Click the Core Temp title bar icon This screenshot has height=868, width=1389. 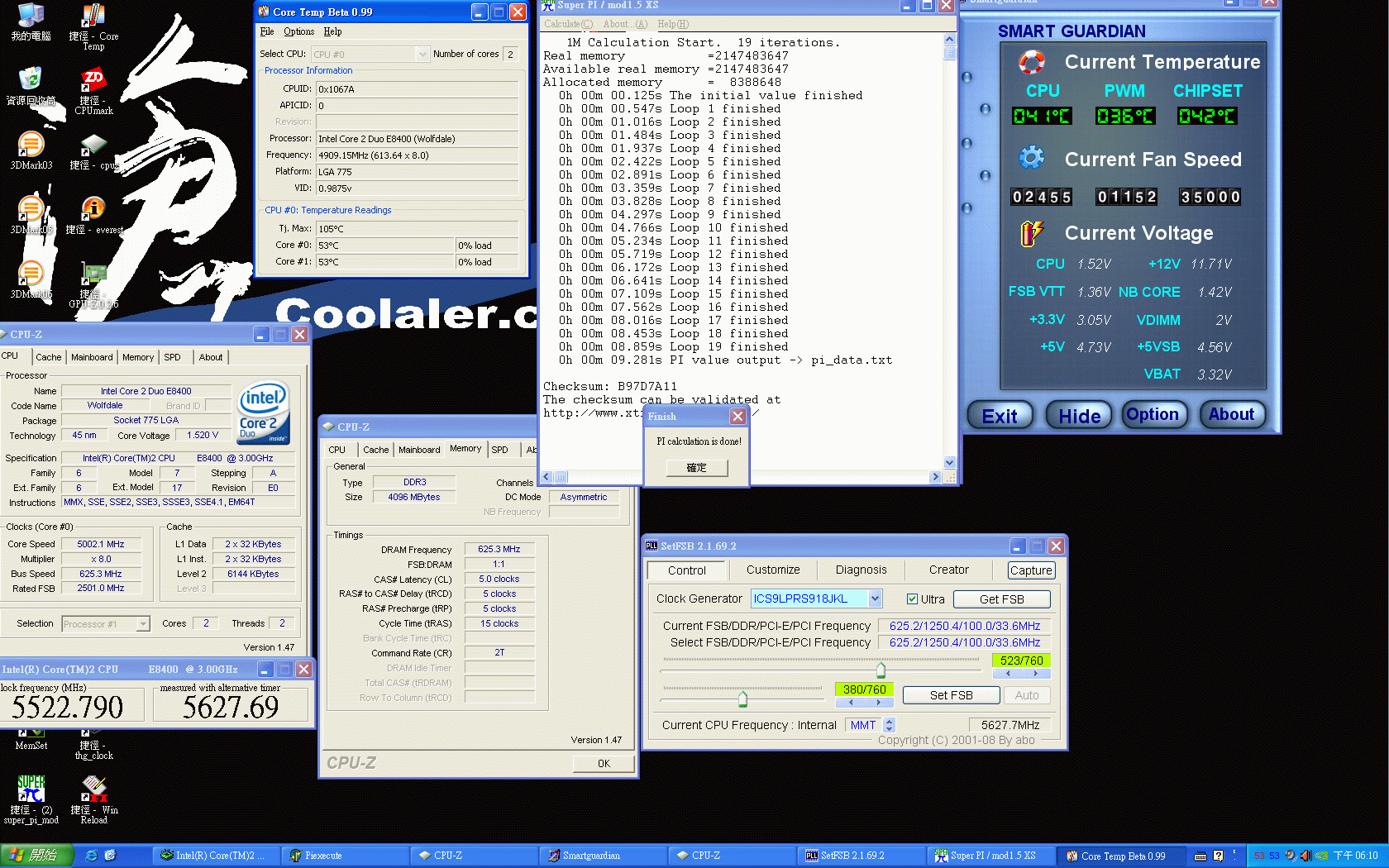(264, 12)
